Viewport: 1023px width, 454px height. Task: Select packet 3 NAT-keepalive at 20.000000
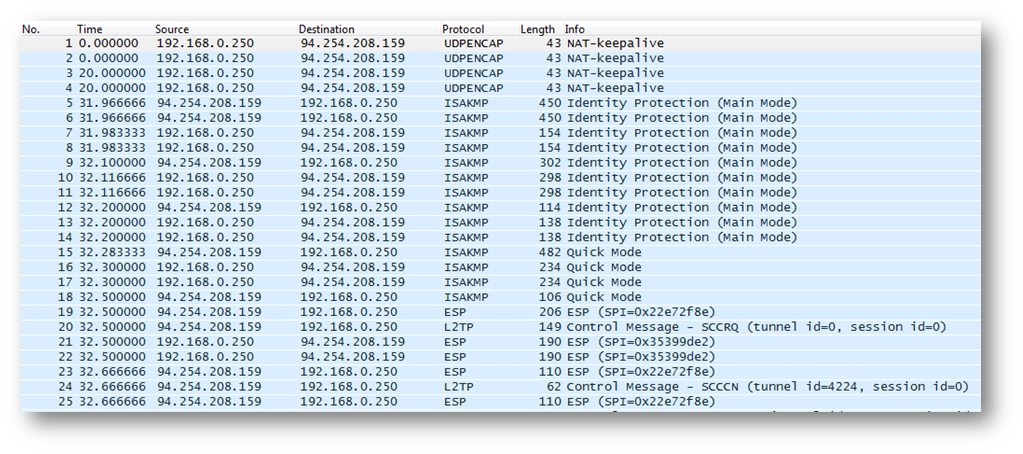click(500, 73)
